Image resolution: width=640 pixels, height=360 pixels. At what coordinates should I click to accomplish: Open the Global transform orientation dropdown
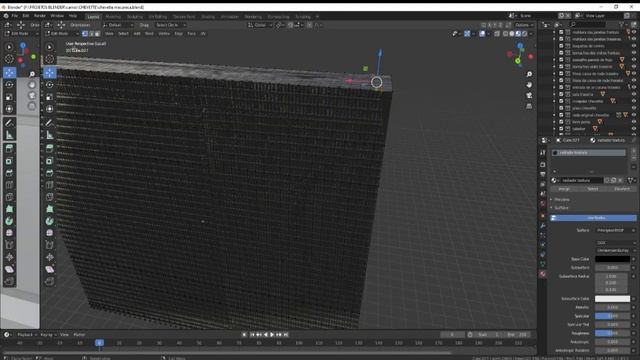[x=260, y=25]
